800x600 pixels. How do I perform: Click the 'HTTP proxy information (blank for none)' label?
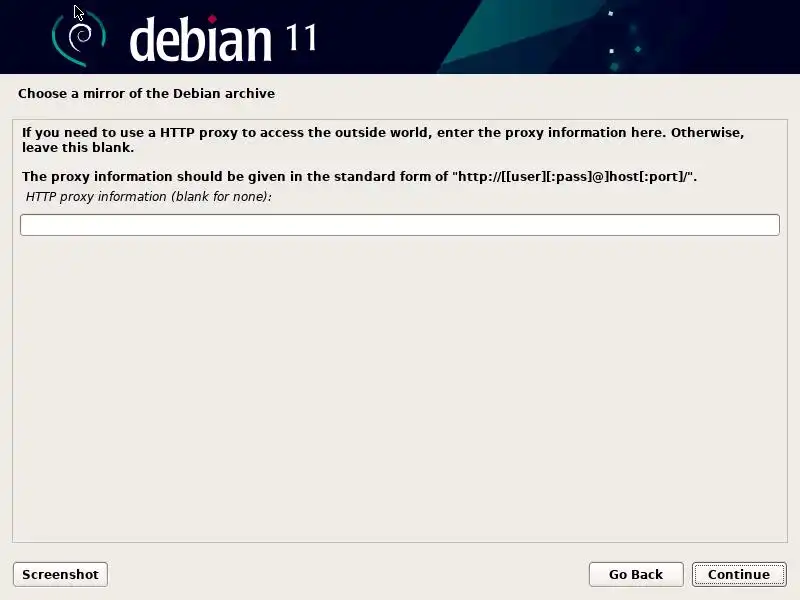click(x=148, y=196)
